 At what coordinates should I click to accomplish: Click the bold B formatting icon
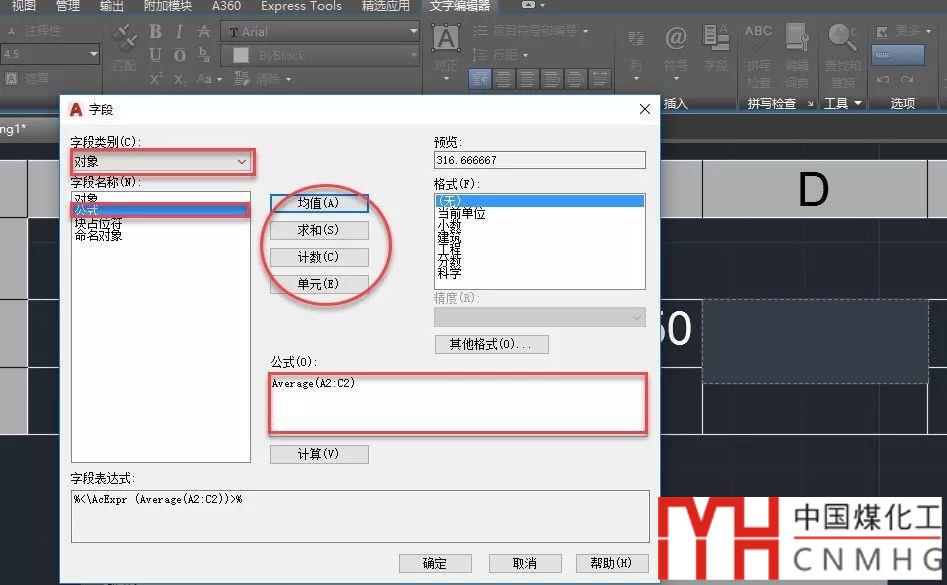click(156, 32)
